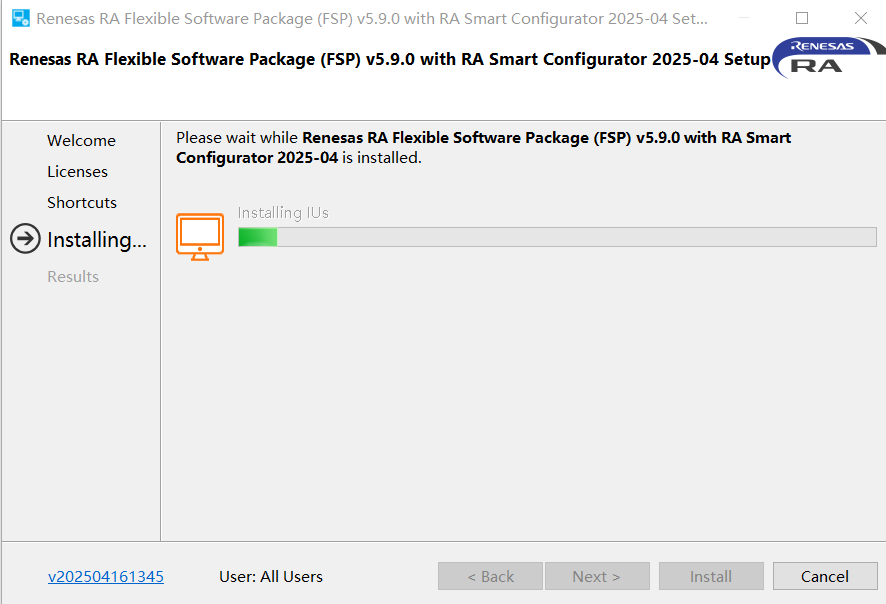Maximize the setup window
The image size is (886, 604).
tap(802, 18)
